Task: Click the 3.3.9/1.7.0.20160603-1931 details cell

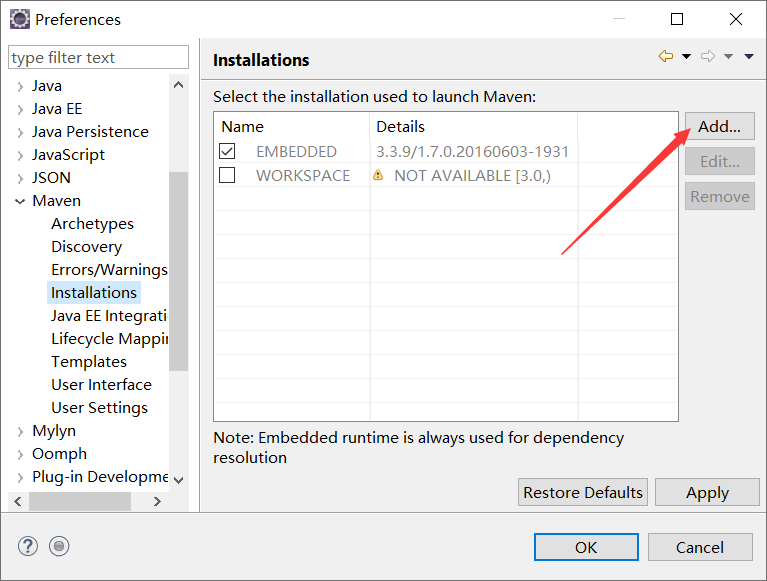Action: point(473,152)
